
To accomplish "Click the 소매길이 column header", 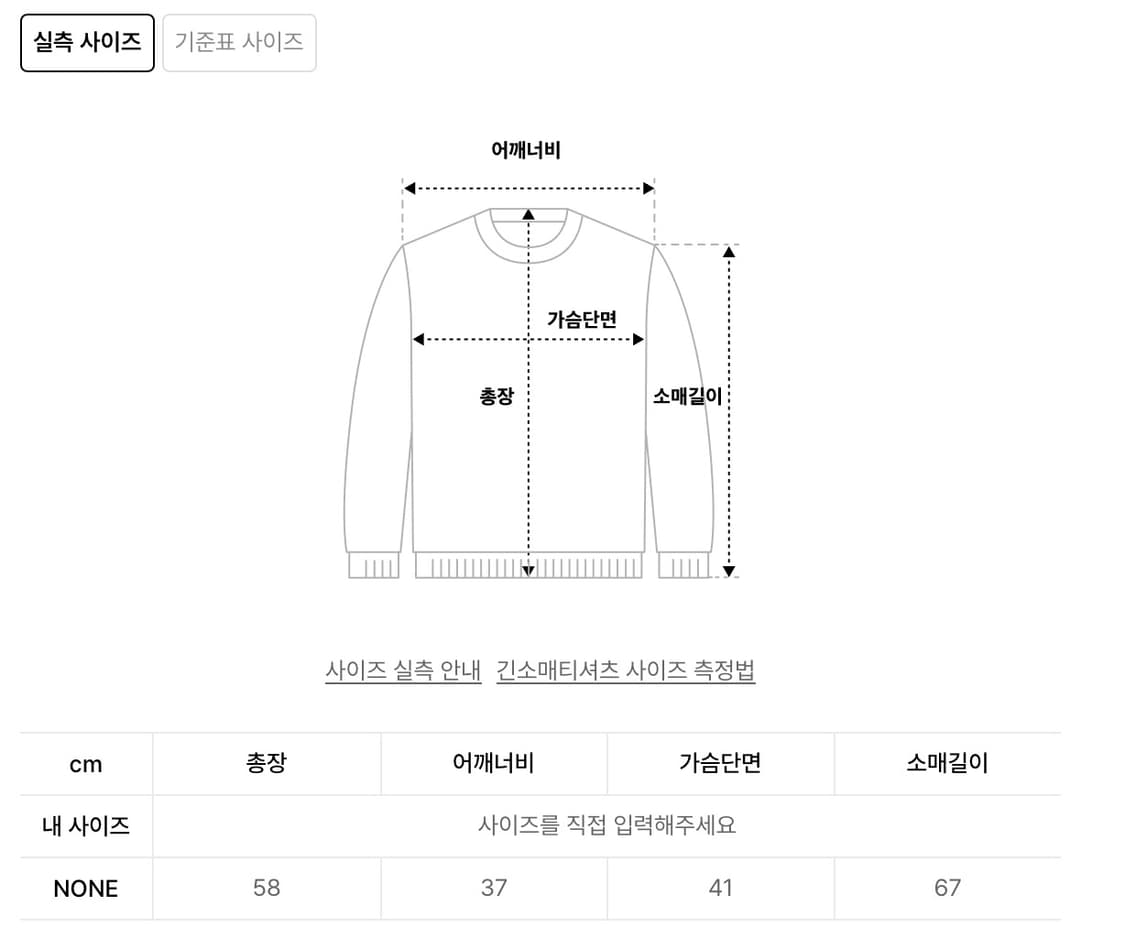I will click(948, 763).
